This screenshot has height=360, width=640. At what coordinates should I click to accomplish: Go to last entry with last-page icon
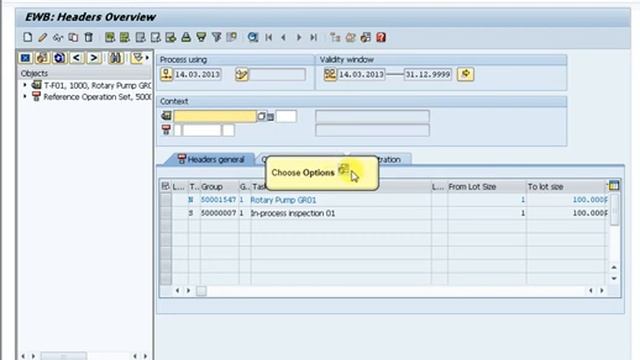(x=313, y=38)
